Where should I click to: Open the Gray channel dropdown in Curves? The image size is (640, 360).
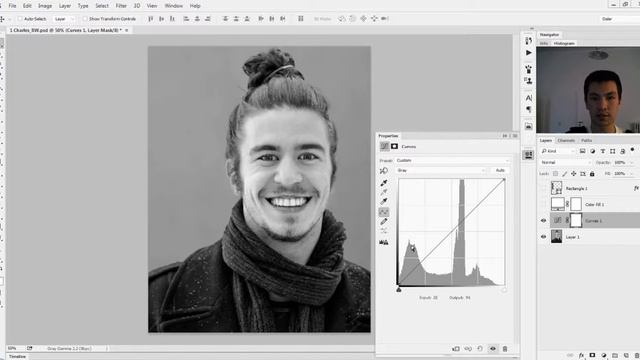point(441,170)
